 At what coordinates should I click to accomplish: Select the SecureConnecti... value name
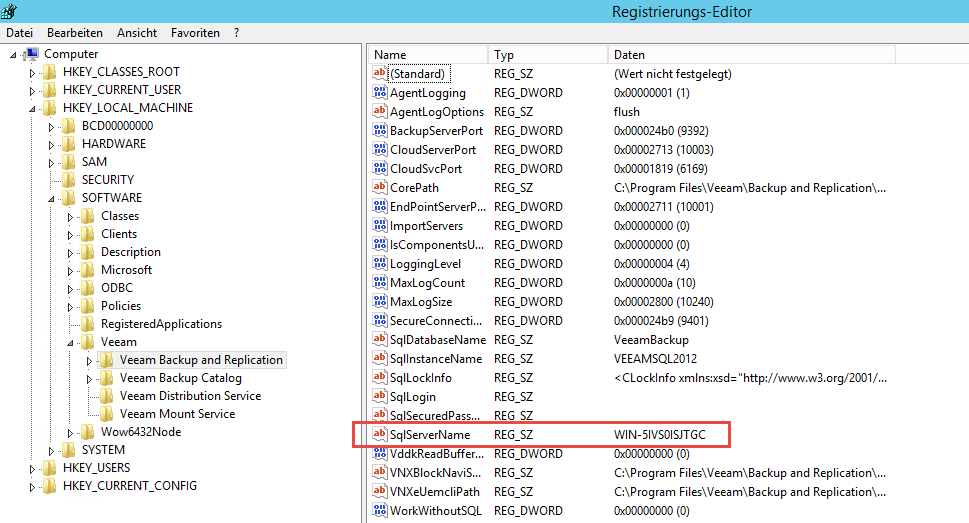pos(436,321)
